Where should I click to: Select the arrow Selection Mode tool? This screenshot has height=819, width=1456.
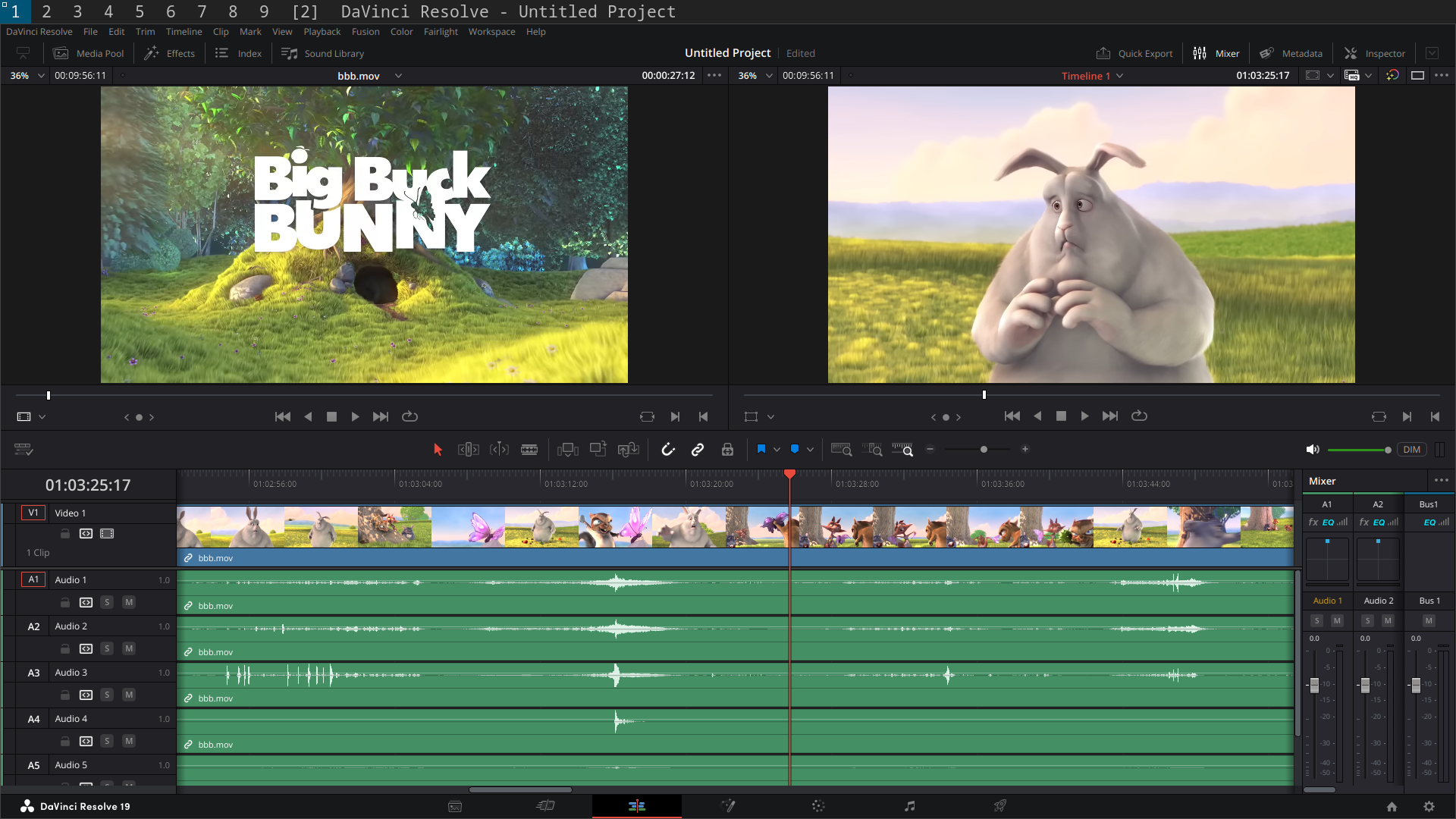pos(438,450)
